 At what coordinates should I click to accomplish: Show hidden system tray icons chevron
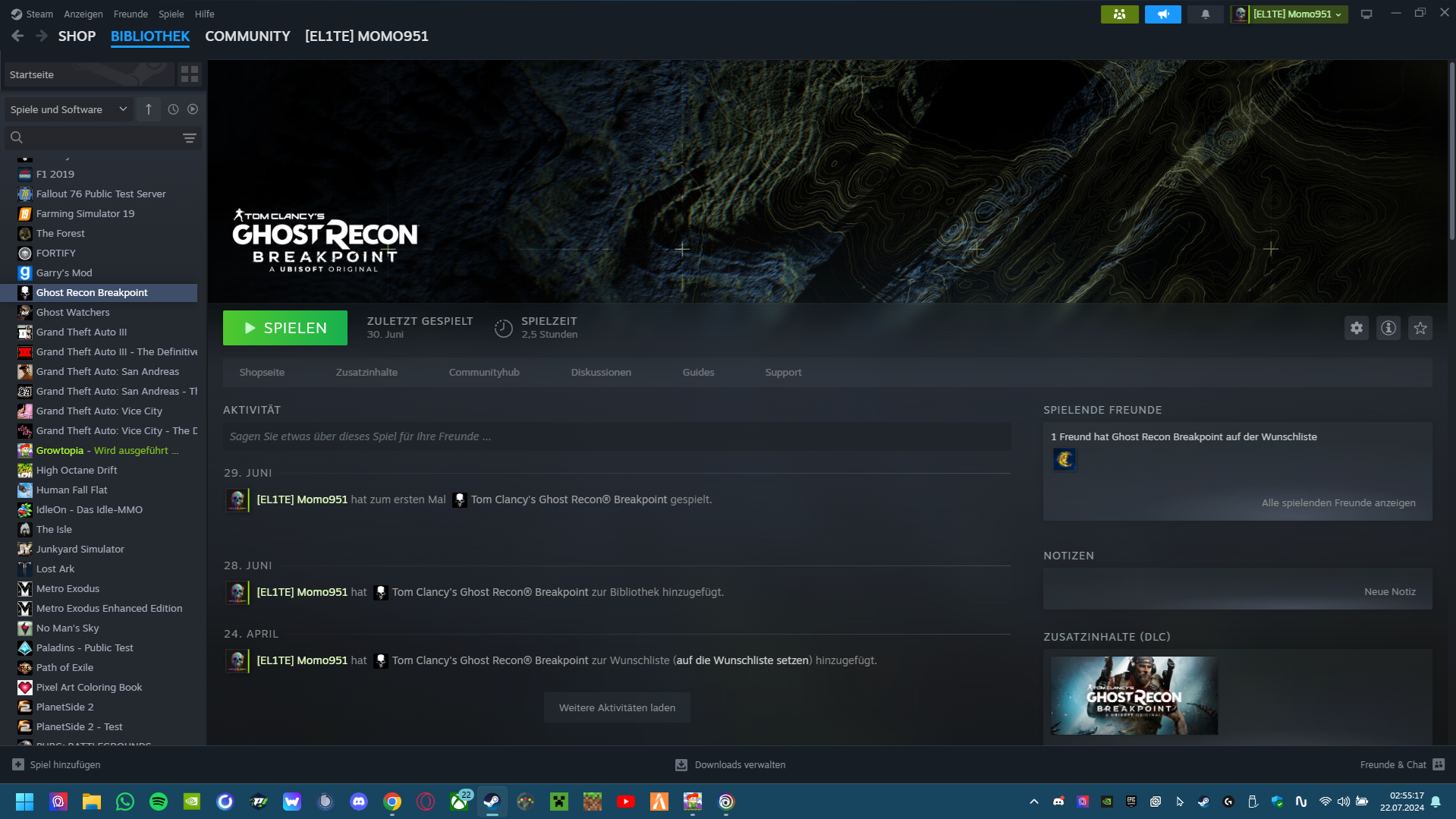pyautogui.click(x=1033, y=802)
